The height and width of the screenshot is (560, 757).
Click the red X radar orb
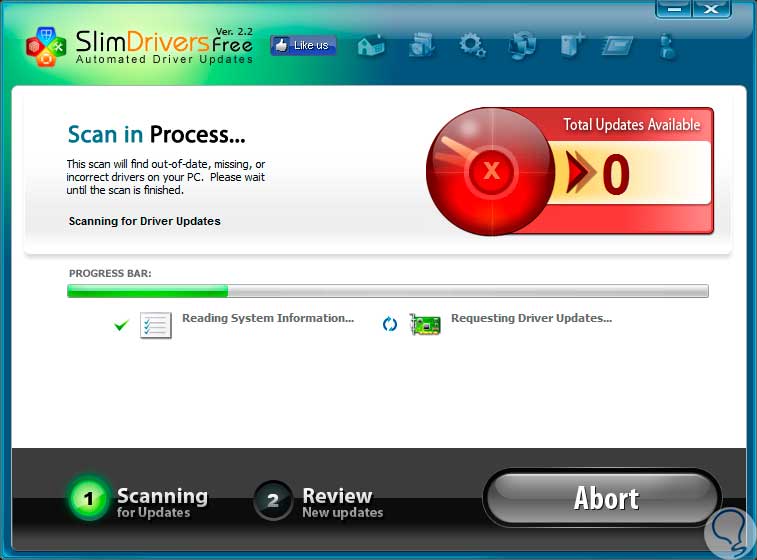click(x=491, y=171)
